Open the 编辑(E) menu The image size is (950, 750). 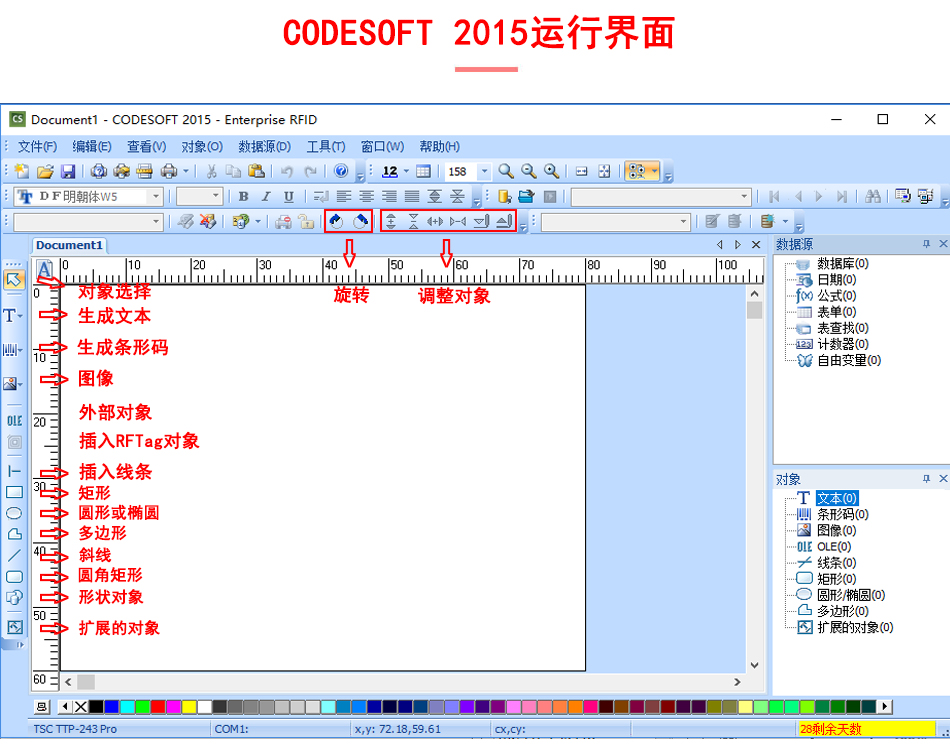91,147
